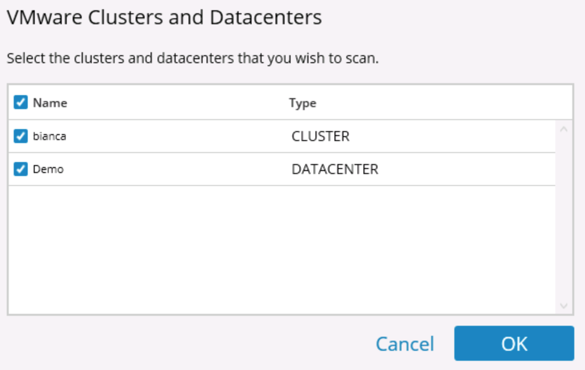Click the empty list area below Demo

tap(282, 250)
